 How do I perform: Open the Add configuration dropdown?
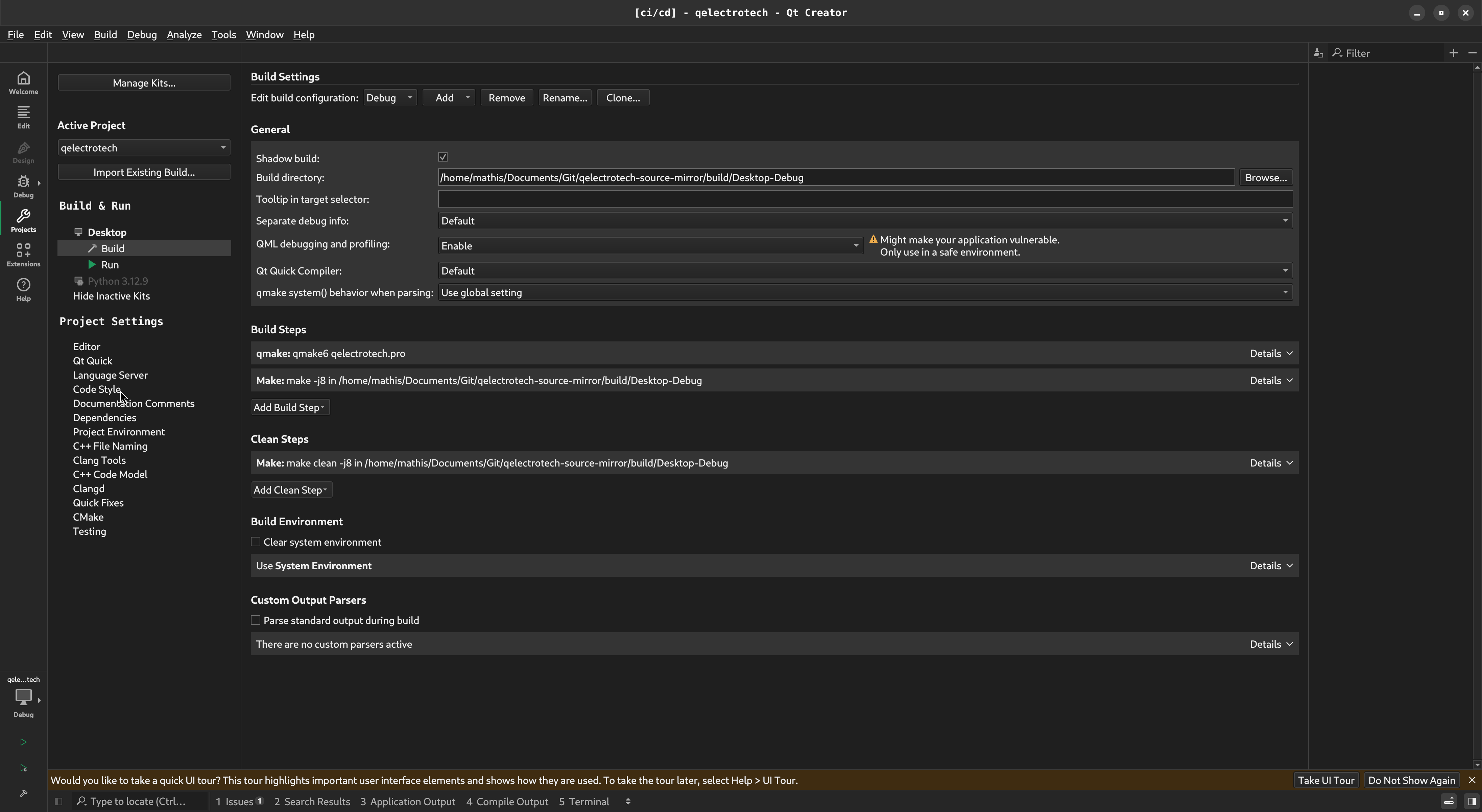tap(448, 98)
